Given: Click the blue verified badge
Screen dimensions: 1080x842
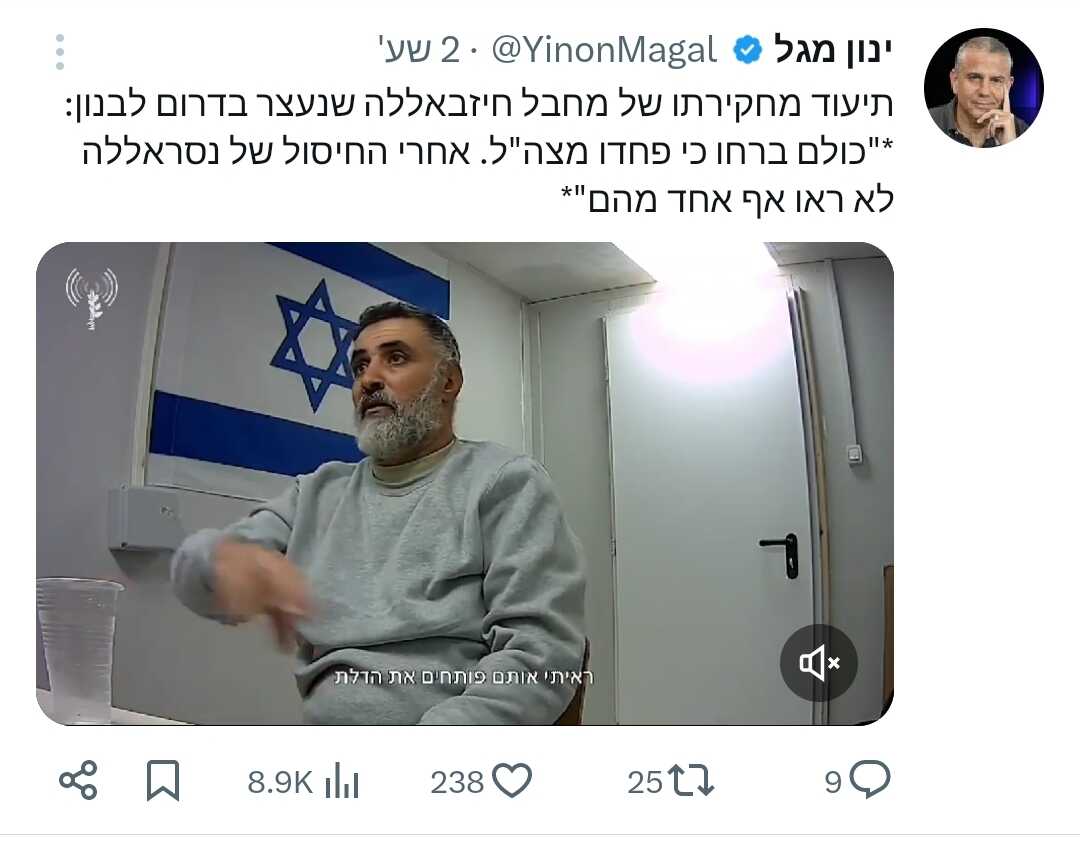Looking at the screenshot, I should (x=747, y=50).
